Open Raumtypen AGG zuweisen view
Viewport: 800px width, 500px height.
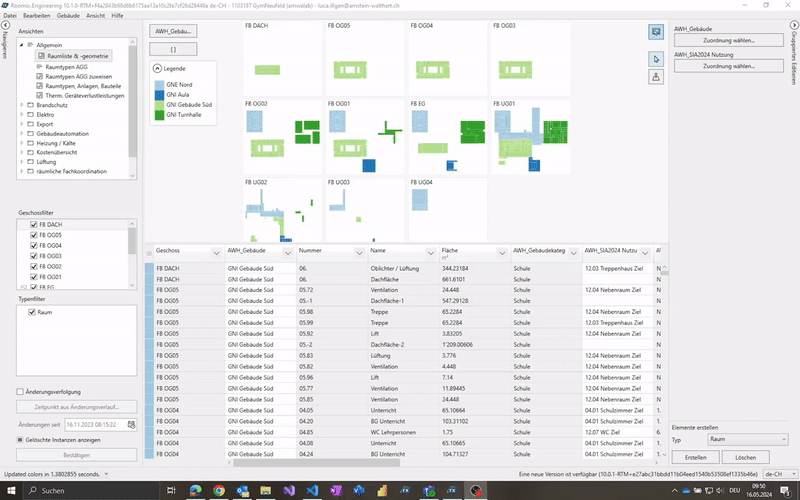(x=79, y=76)
